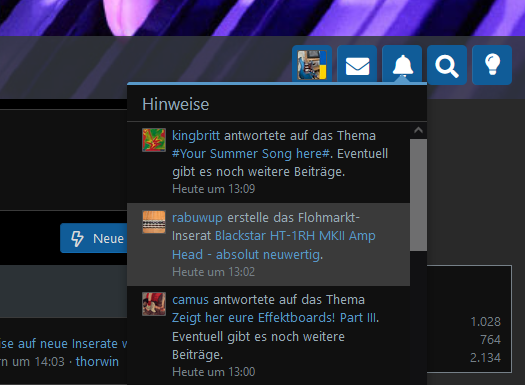Open rabuwup's user profile link
The height and width of the screenshot is (385, 525).
pyautogui.click(x=197, y=218)
